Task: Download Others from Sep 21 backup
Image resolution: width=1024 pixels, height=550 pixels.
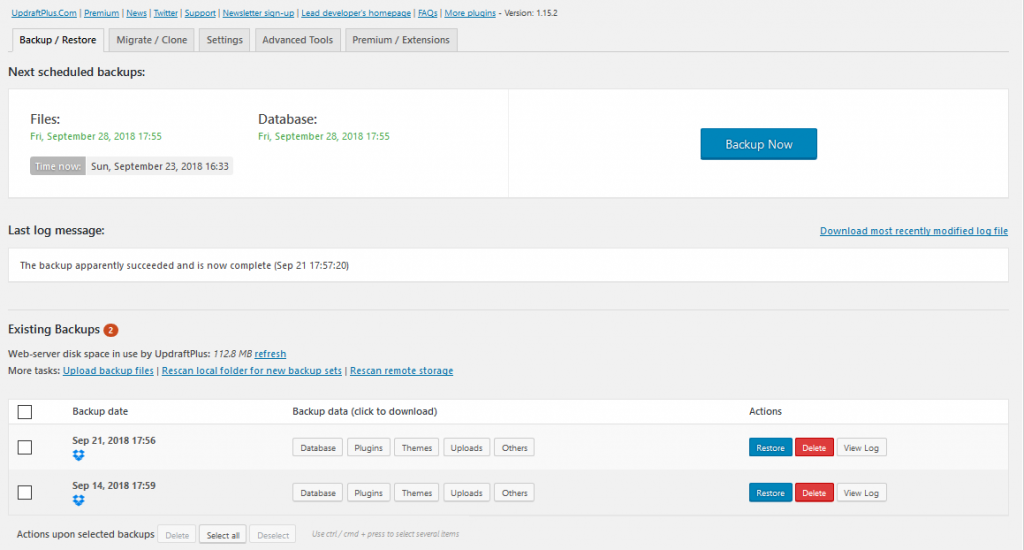Action: 515,447
